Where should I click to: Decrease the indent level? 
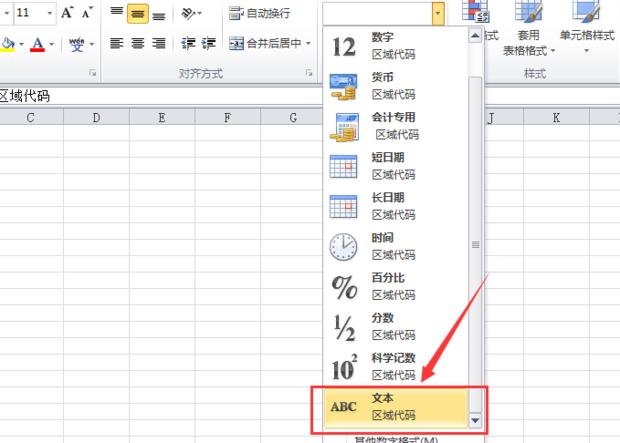[188, 43]
